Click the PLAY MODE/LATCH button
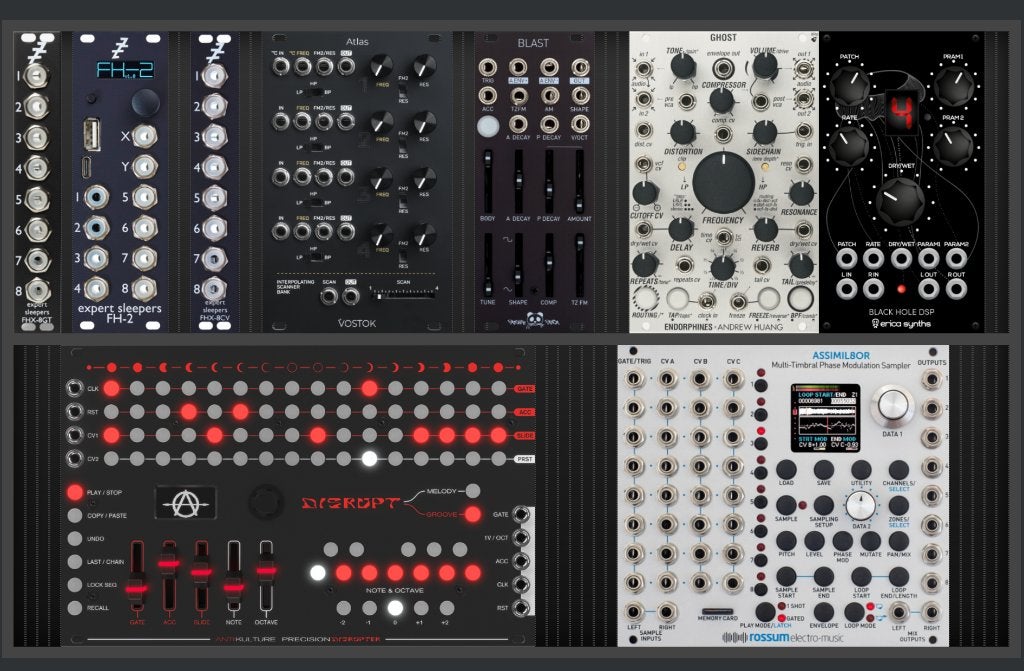 pyautogui.click(x=765, y=612)
